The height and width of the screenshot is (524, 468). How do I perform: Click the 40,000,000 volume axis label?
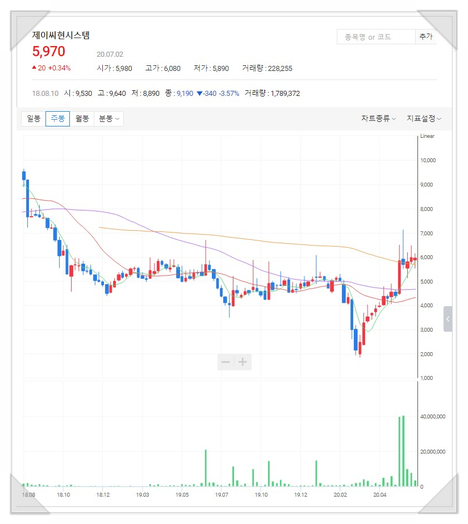coord(433,417)
